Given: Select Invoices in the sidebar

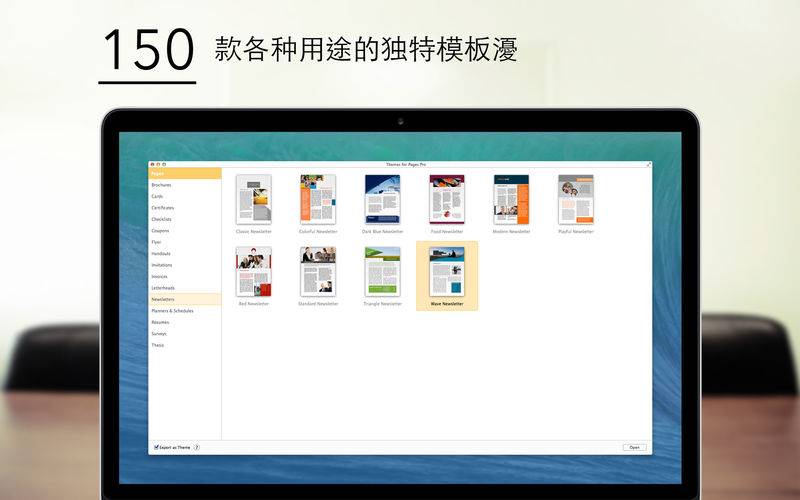Looking at the screenshot, I should click(x=185, y=277).
